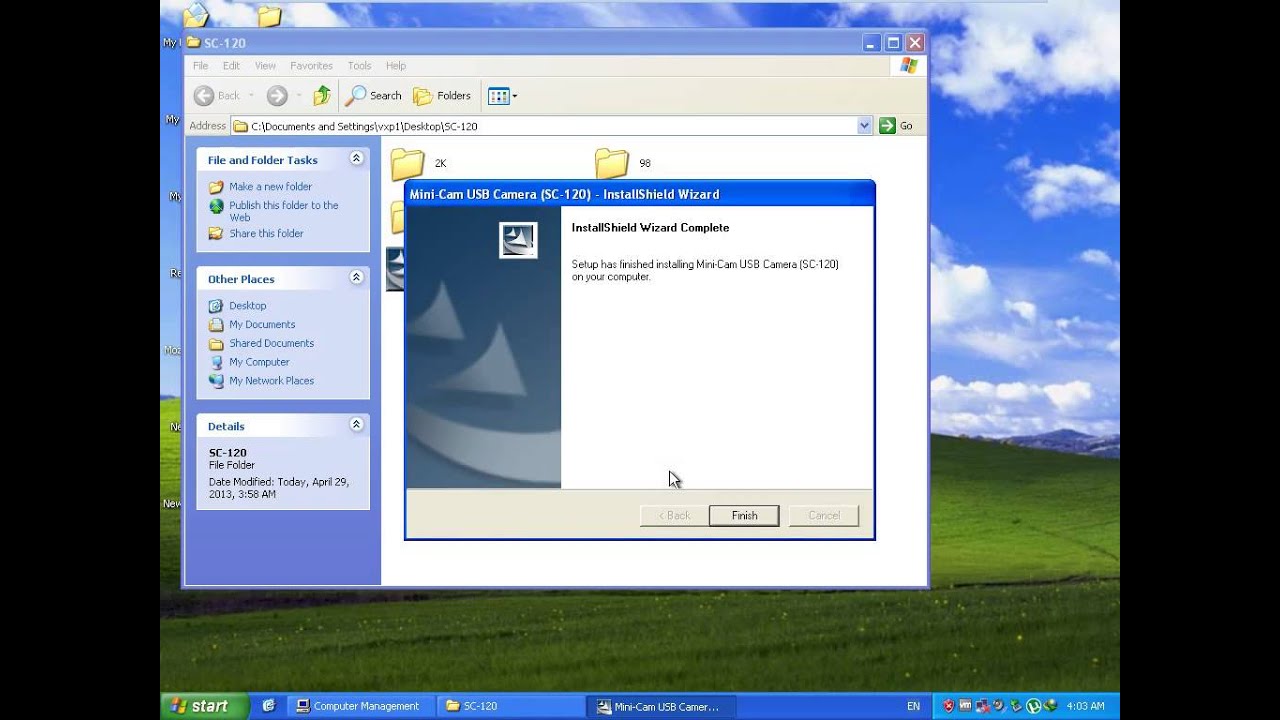Expand the address bar dropdown arrow
Viewport: 1280px width, 720px height.
click(865, 126)
